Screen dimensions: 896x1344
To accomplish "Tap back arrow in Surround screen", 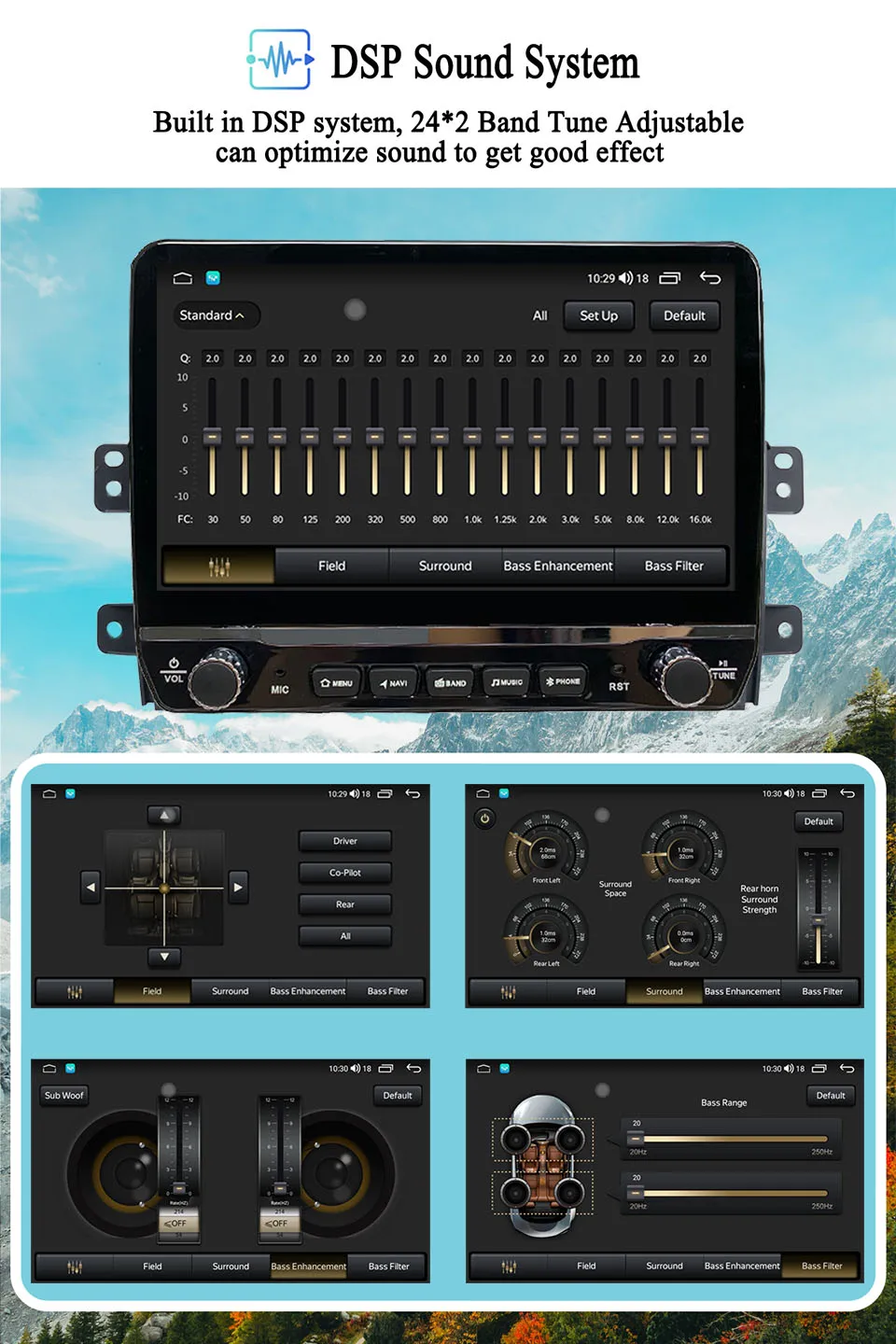I will [x=847, y=793].
